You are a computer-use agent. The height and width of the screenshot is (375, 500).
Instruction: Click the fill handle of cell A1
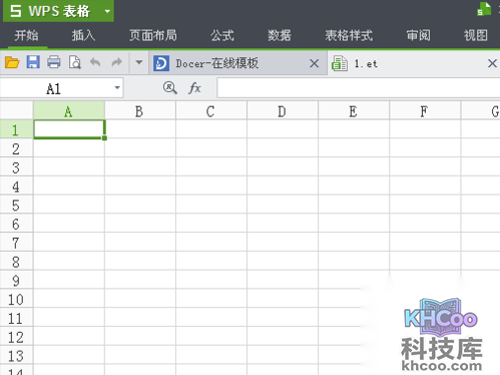pyautogui.click(x=105, y=138)
